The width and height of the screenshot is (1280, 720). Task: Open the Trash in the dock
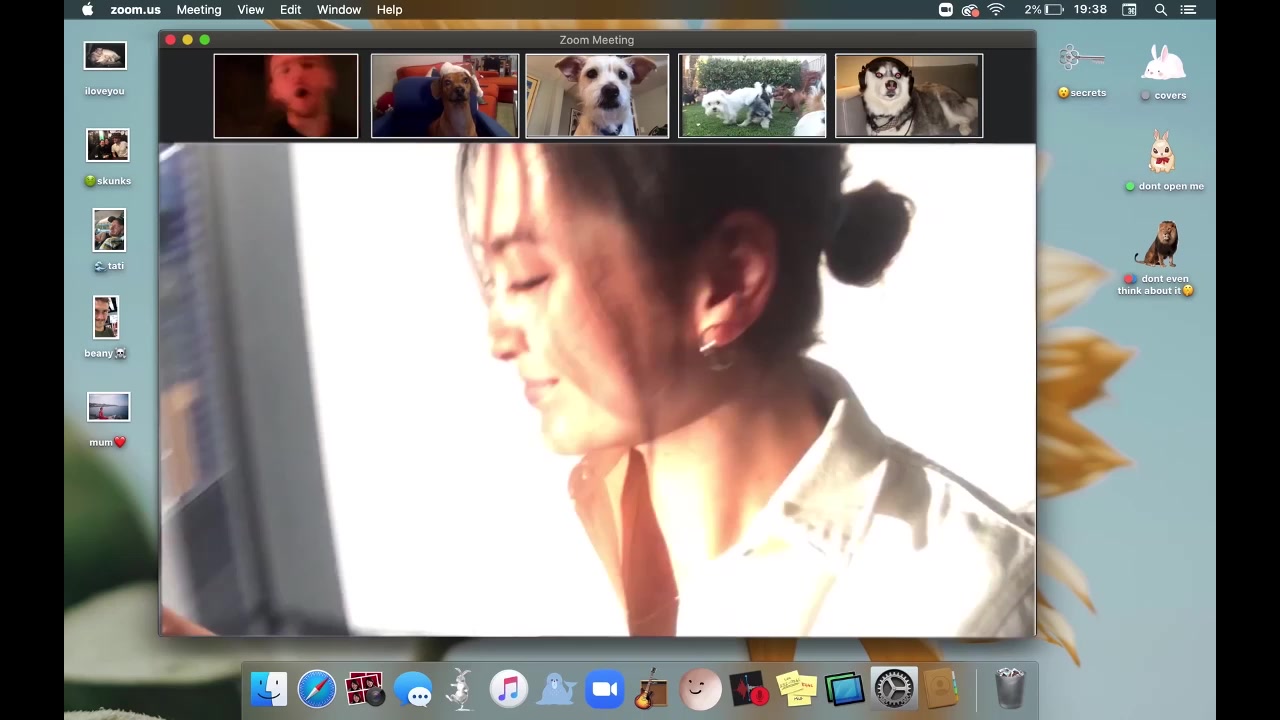(1010, 690)
